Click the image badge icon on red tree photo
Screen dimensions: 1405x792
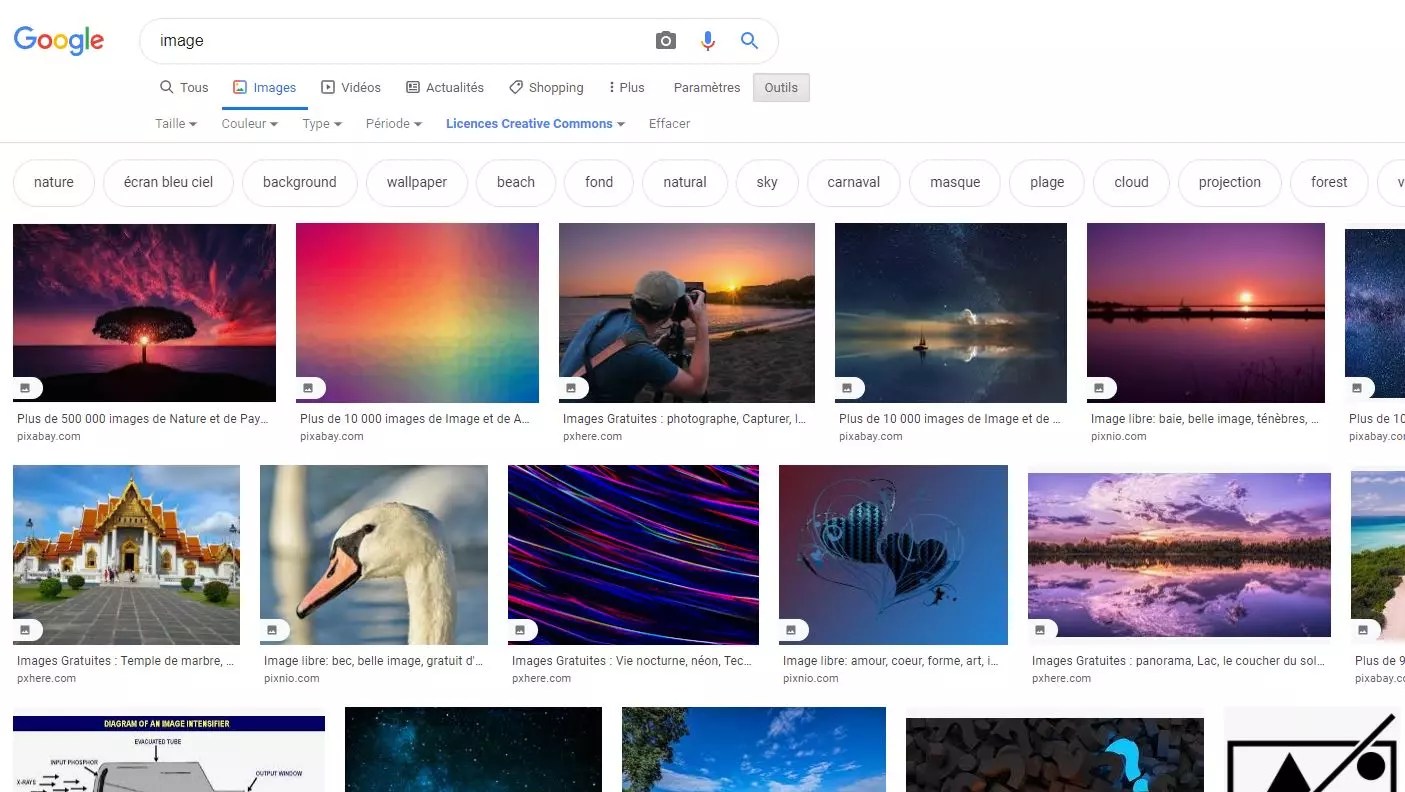pos(25,388)
